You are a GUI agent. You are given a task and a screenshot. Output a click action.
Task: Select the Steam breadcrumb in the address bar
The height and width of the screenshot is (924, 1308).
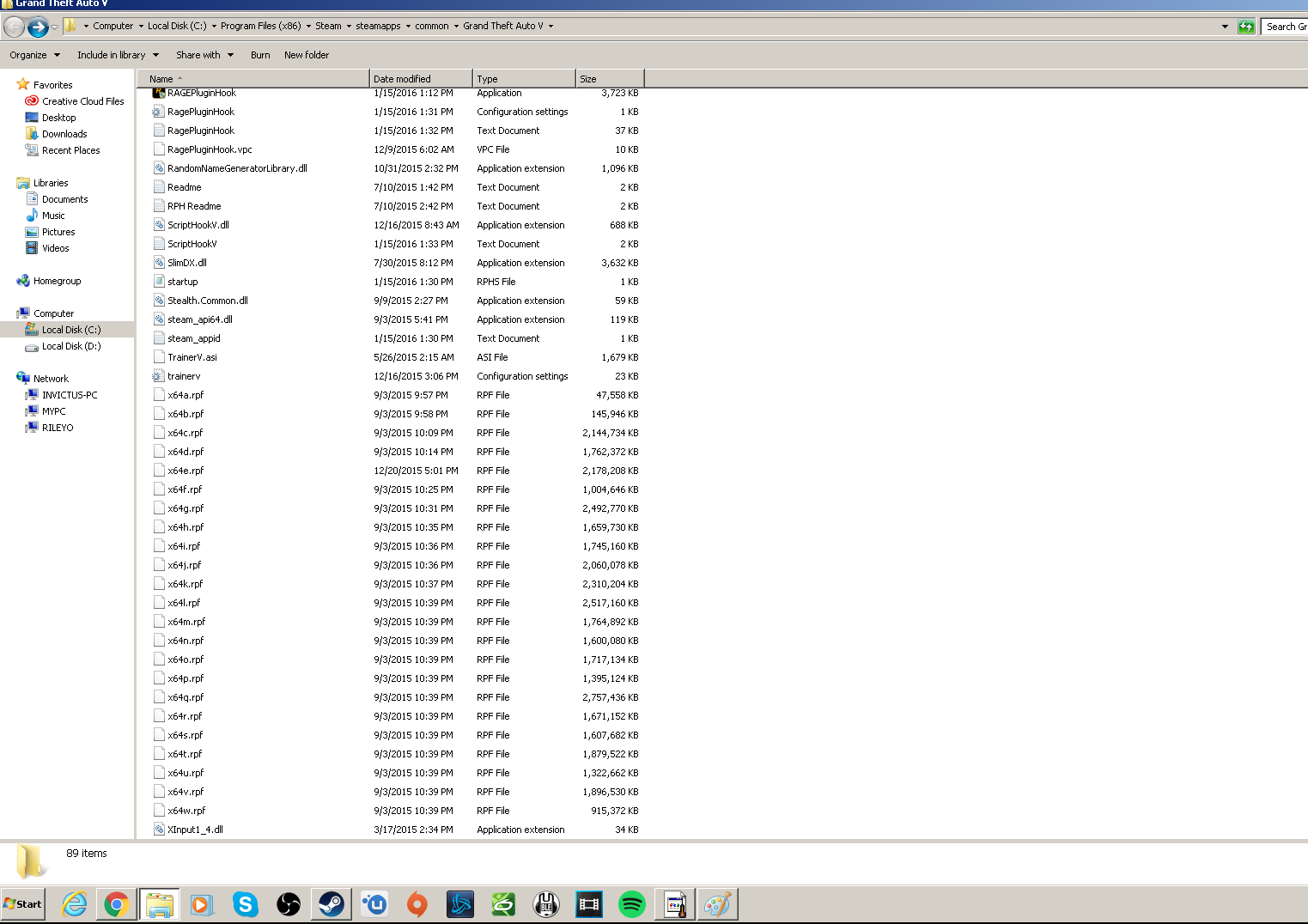pos(328,27)
